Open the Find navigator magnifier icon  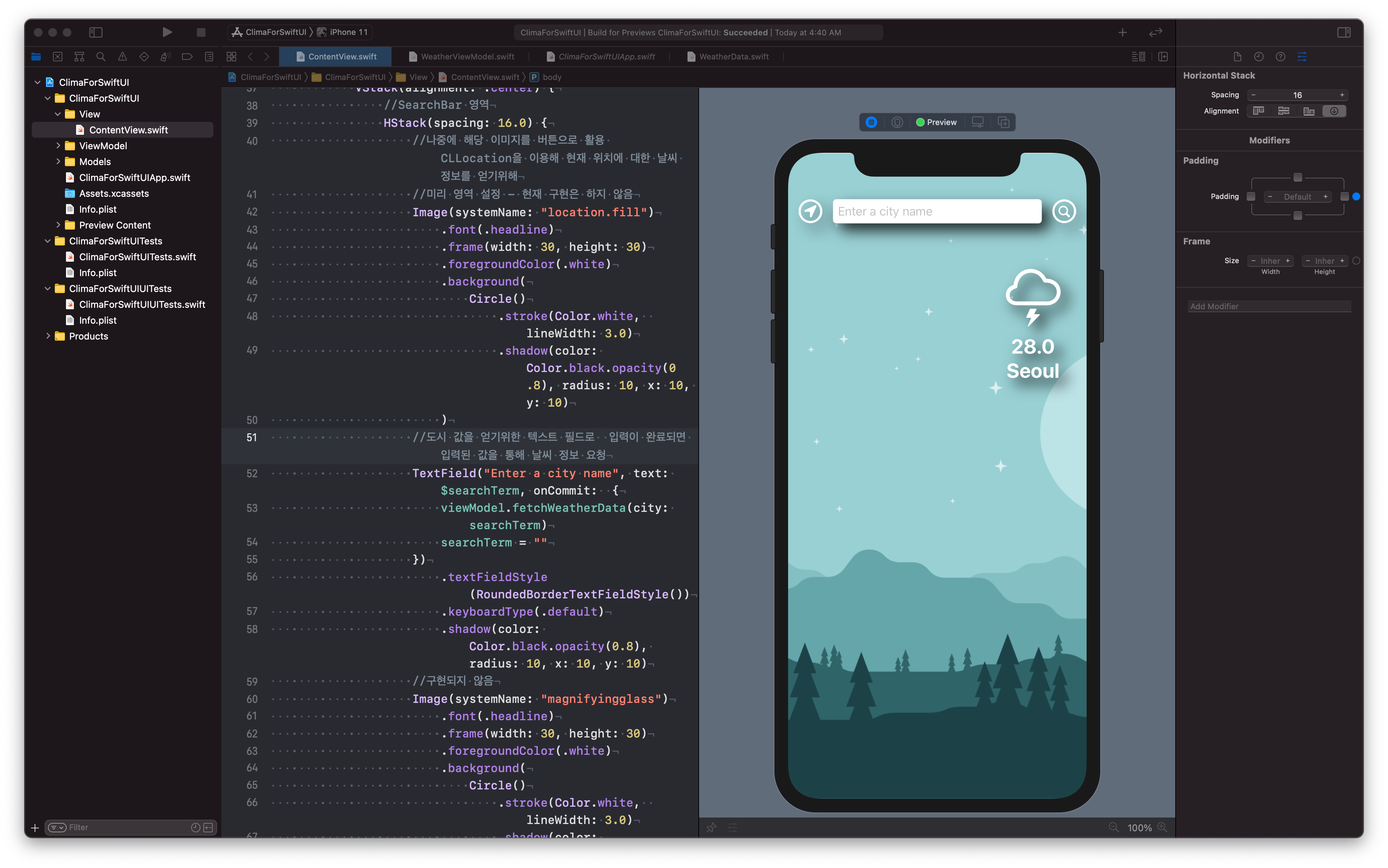pyautogui.click(x=101, y=56)
